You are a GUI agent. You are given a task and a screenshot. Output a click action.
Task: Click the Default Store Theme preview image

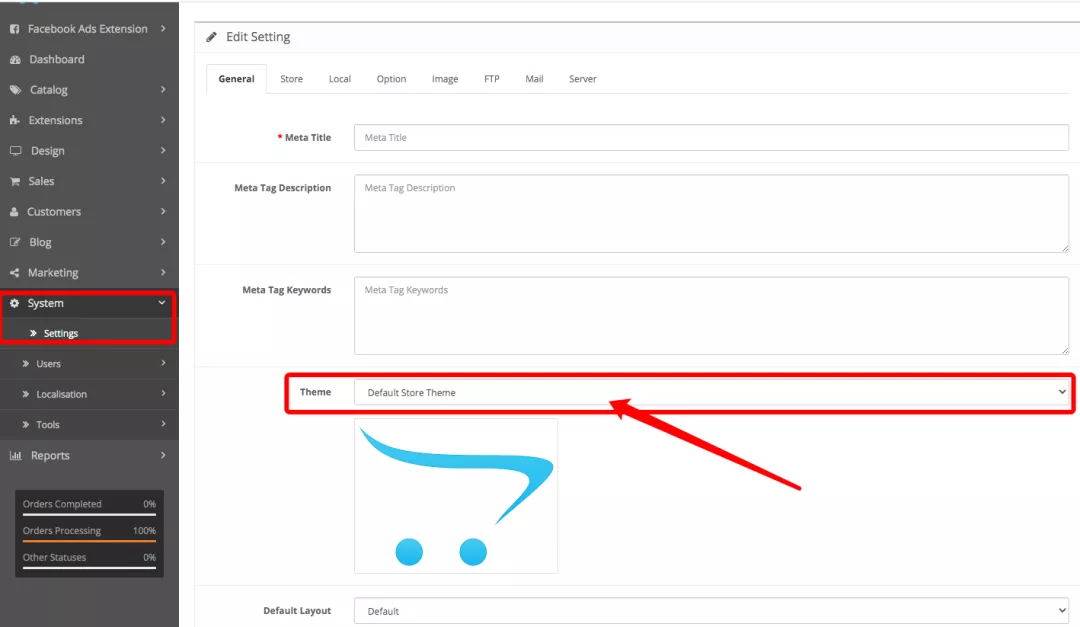456,496
